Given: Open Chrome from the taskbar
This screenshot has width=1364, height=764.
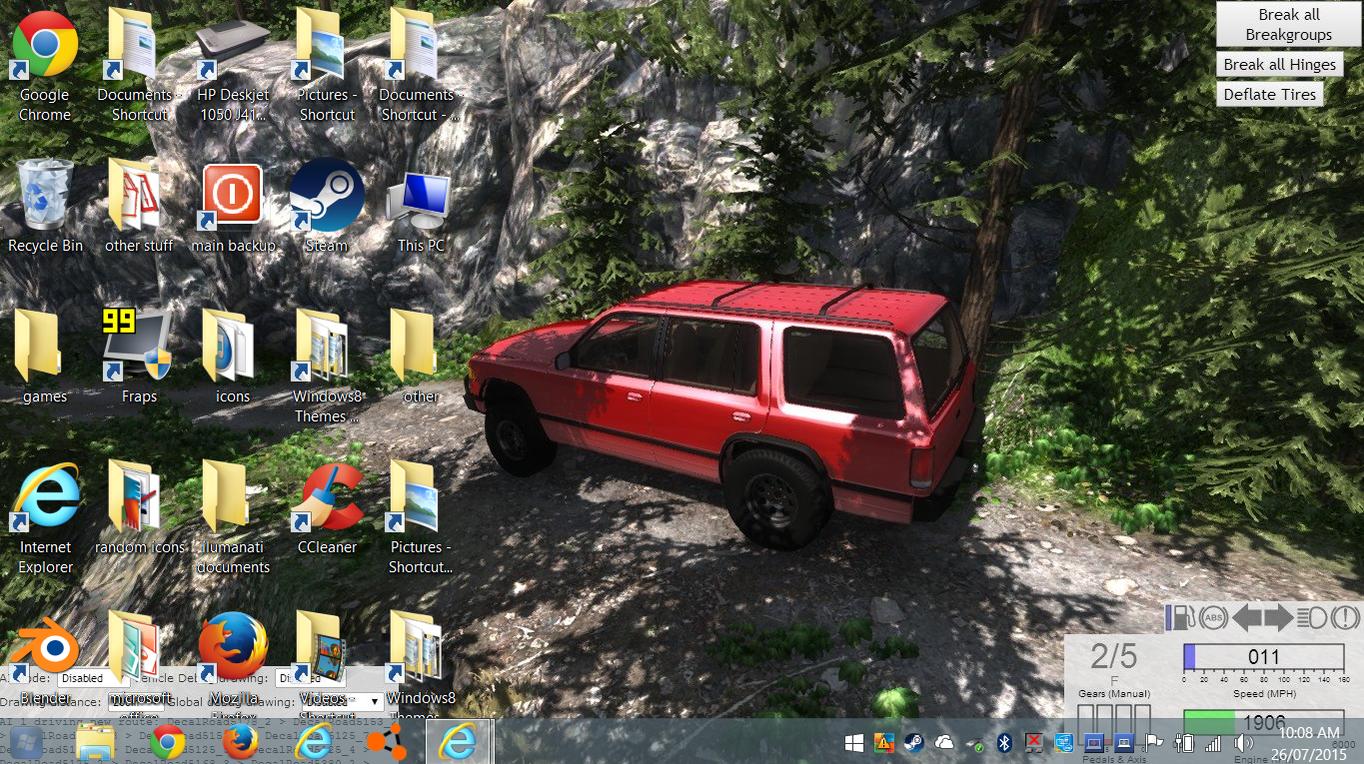Looking at the screenshot, I should point(168,742).
